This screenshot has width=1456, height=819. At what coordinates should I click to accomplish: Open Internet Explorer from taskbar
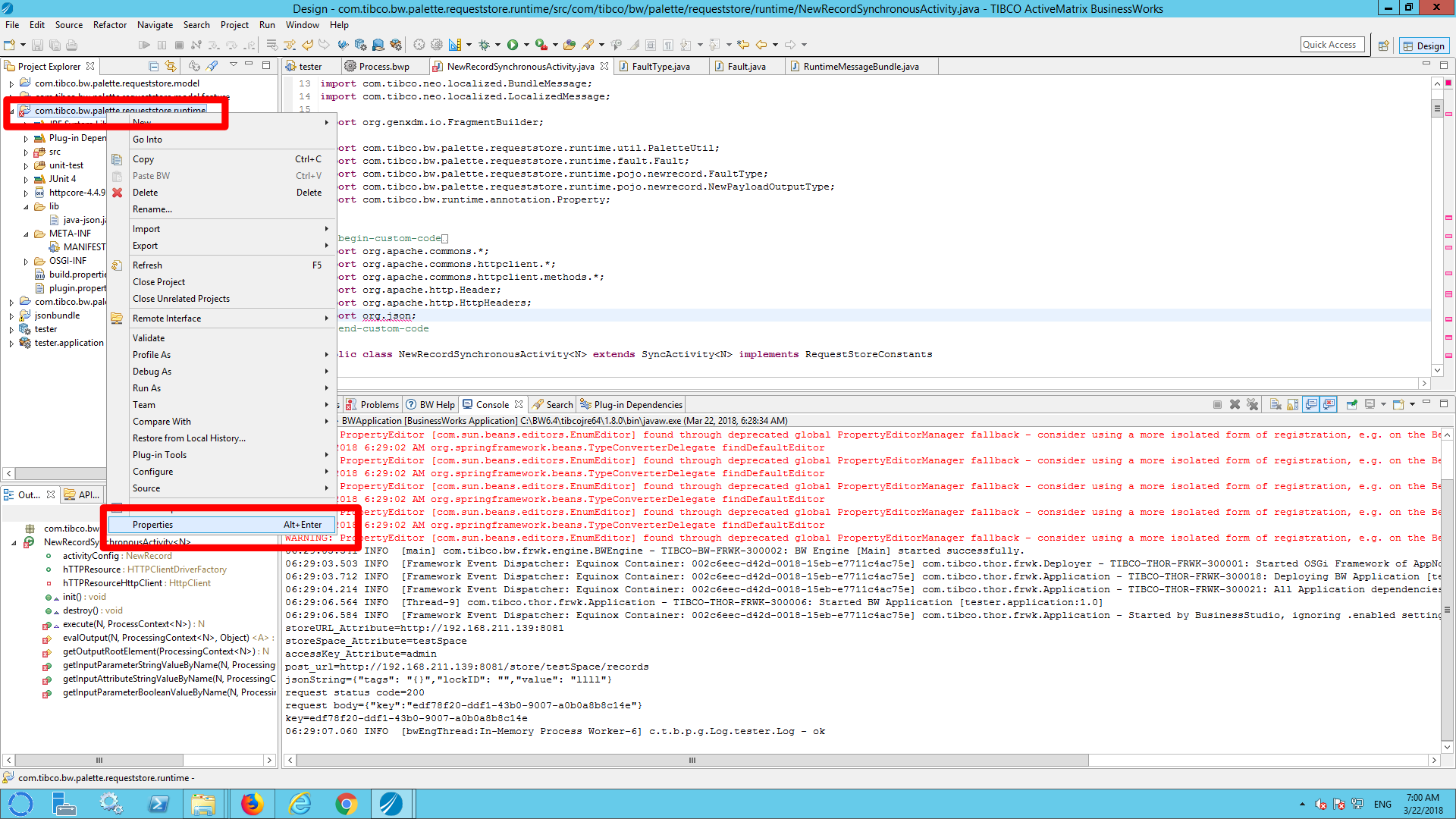pyautogui.click(x=300, y=804)
